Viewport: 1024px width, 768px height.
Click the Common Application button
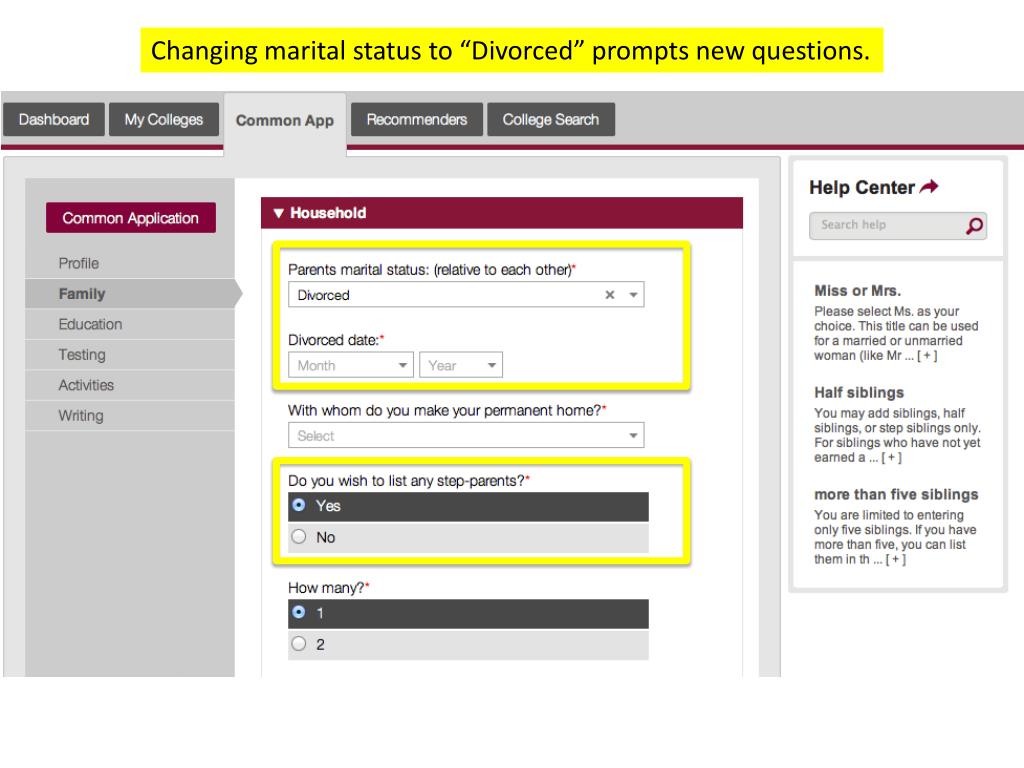[x=131, y=218]
